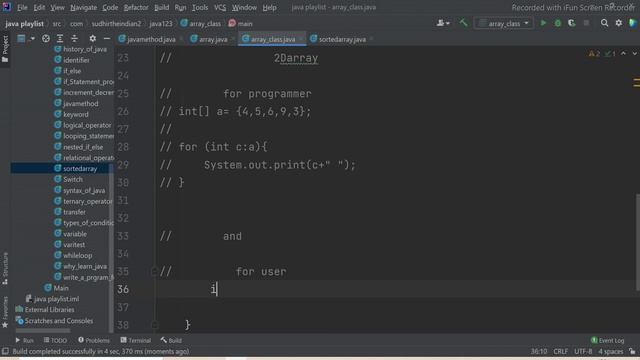Click breadcrumb java123
This screenshot has width=640, height=360.
point(161,24)
